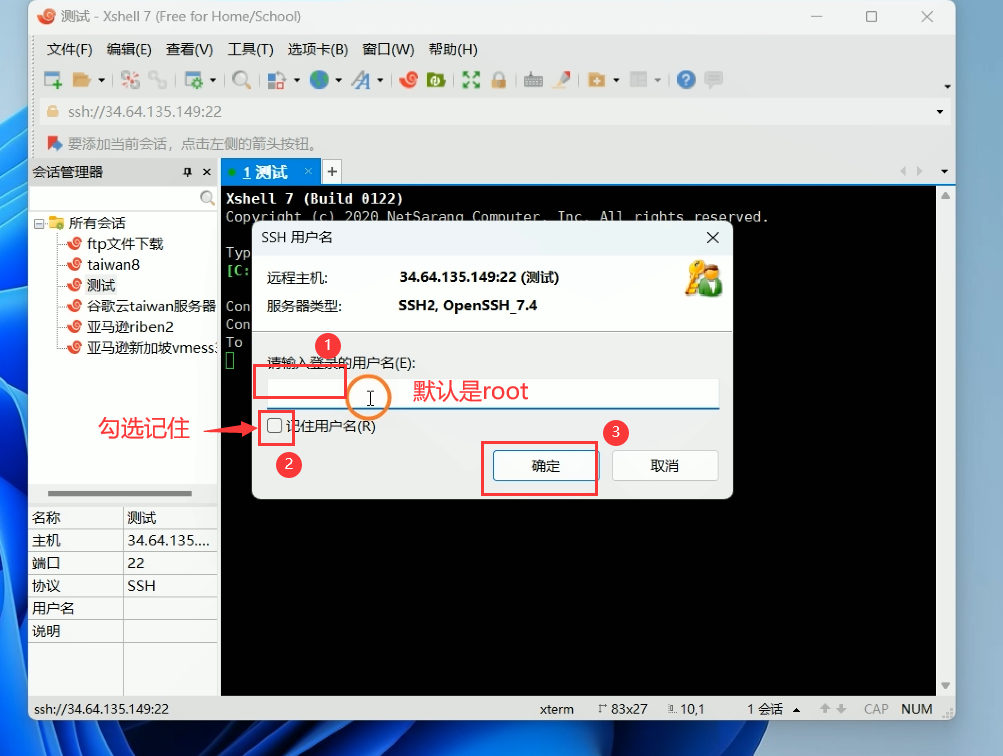This screenshot has width=1003, height=756.
Task: Close the SSH 用户名 dialog
Action: click(713, 237)
